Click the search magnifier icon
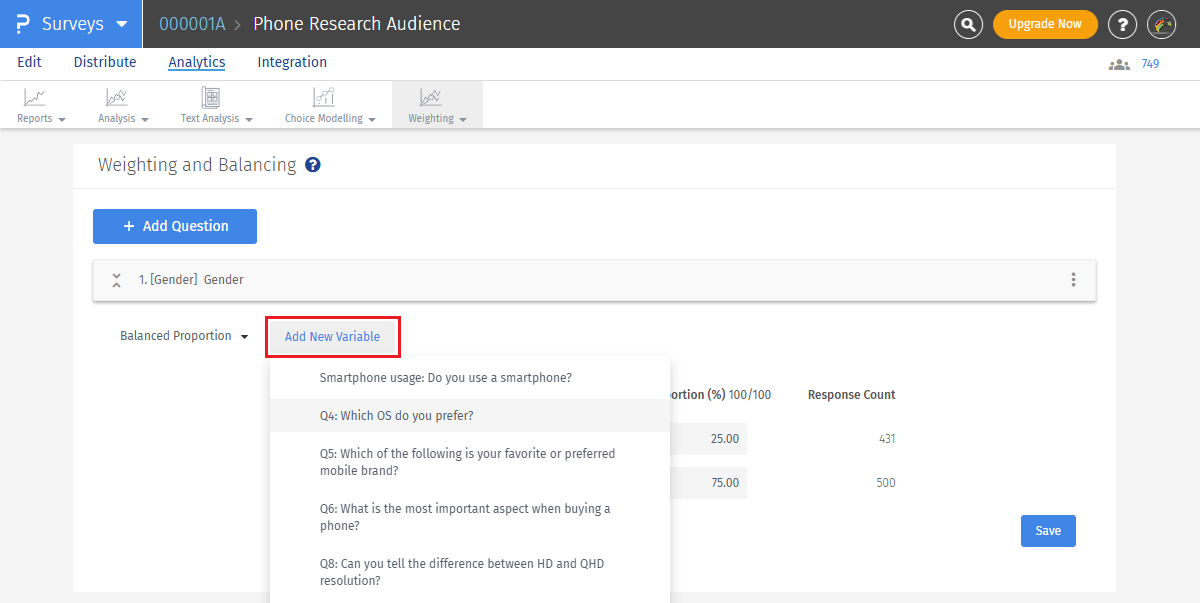The height and width of the screenshot is (603, 1200). (968, 24)
